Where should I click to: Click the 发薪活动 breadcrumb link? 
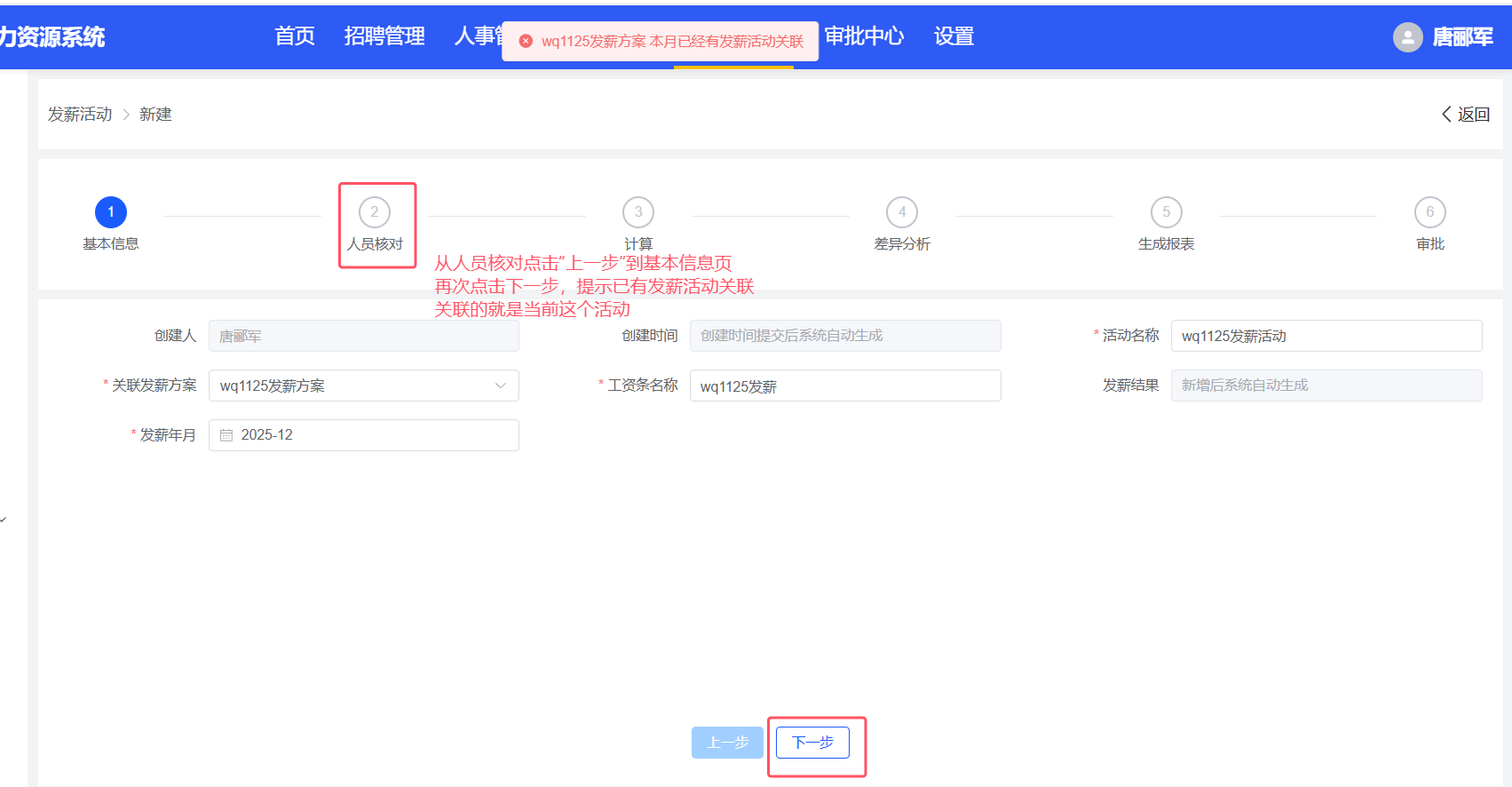click(80, 115)
